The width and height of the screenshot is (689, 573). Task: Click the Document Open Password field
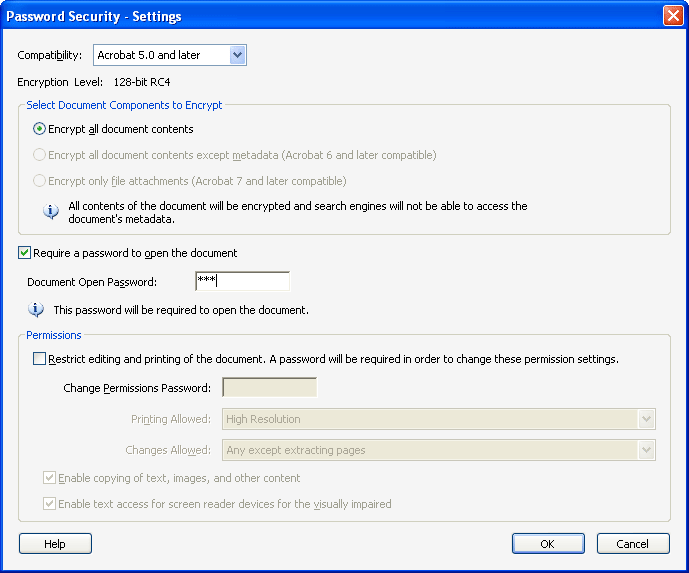click(242, 281)
